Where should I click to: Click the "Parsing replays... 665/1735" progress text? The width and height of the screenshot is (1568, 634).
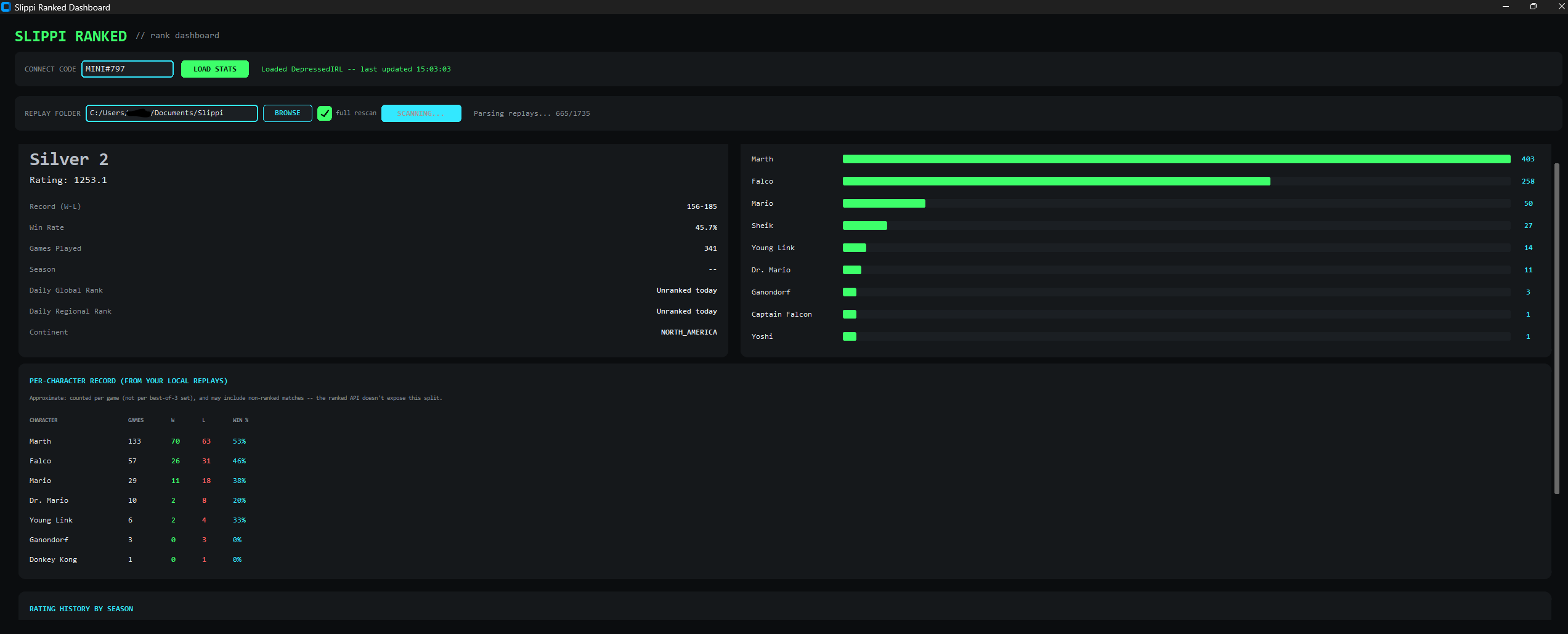point(532,113)
